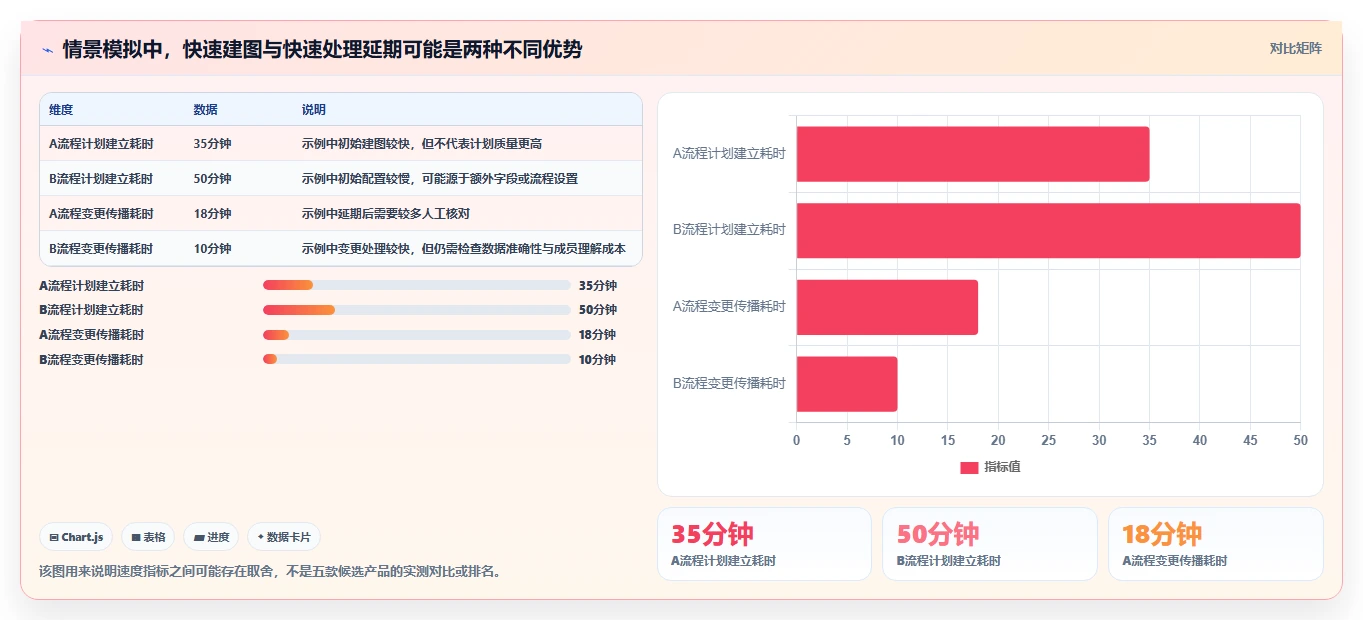The image size is (1363, 620).
Task: Select the Chart.js chip
Action: click(77, 537)
